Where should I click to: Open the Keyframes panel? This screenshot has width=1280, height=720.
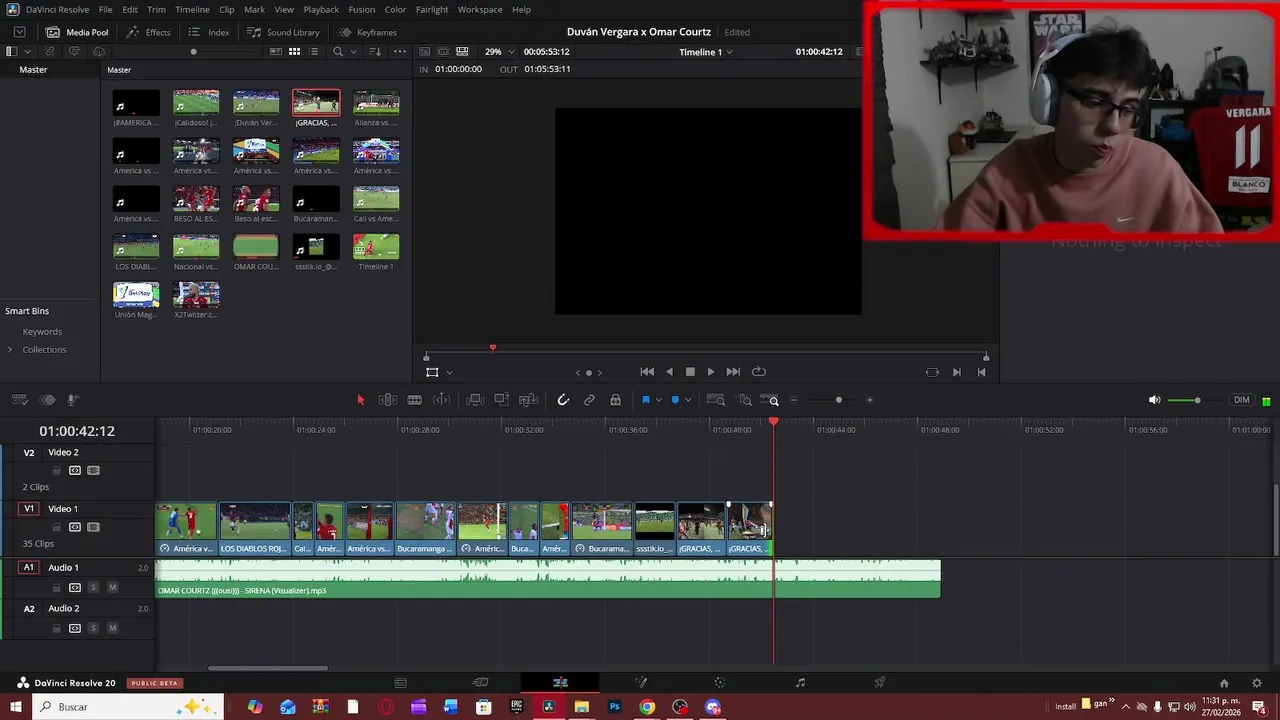[367, 32]
